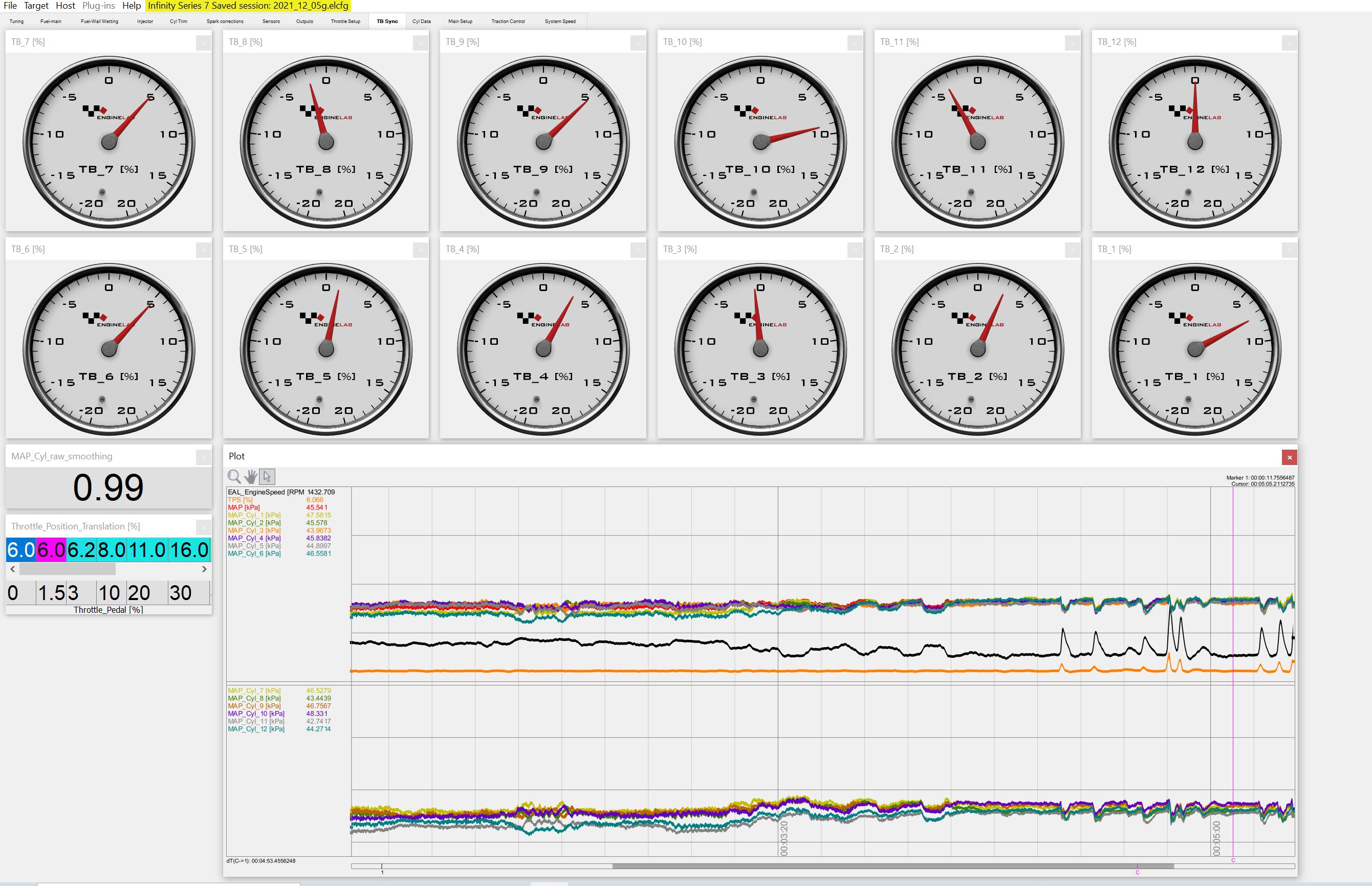The width and height of the screenshot is (1372, 886).
Task: Switch to the Throttle Setup tab
Action: [345, 21]
